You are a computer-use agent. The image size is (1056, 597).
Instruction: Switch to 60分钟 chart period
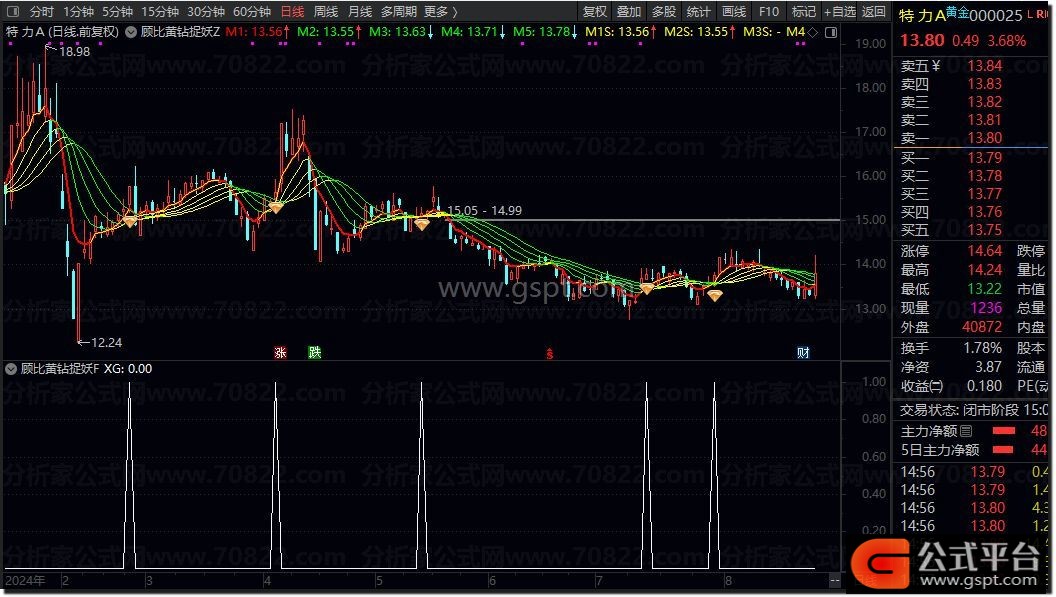coord(251,11)
